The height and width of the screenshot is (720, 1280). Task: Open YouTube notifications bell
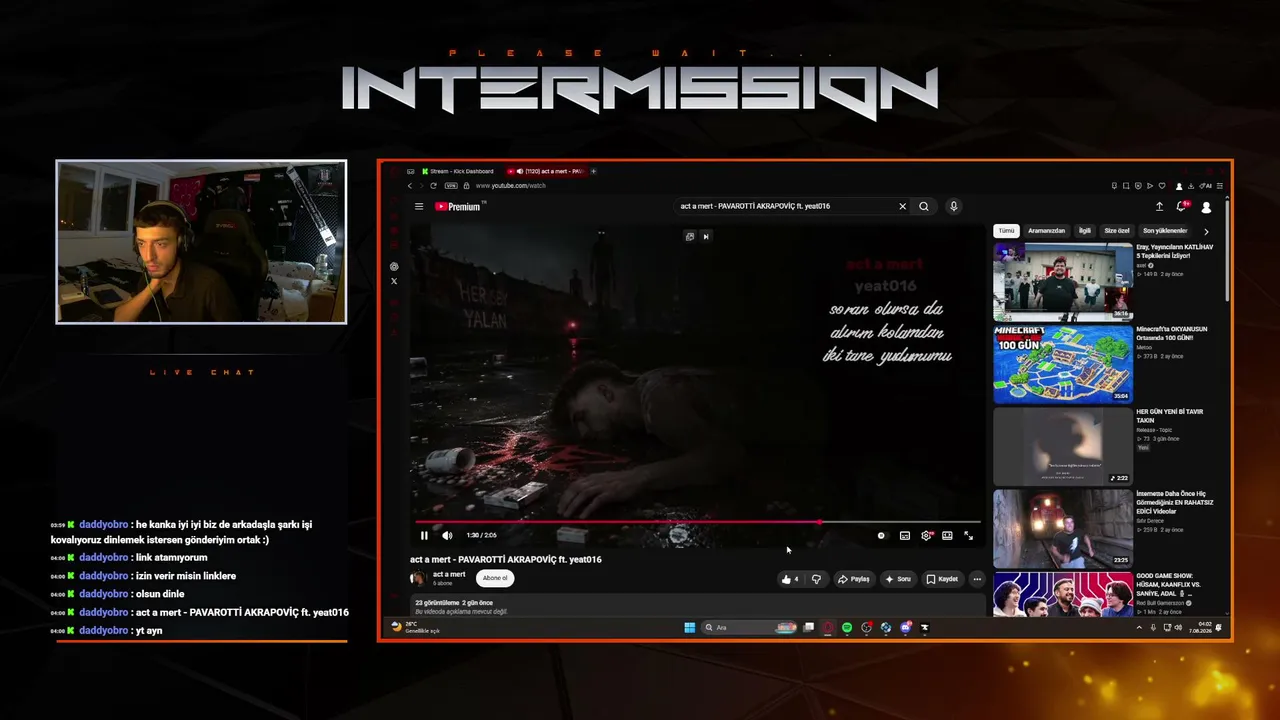(1182, 207)
